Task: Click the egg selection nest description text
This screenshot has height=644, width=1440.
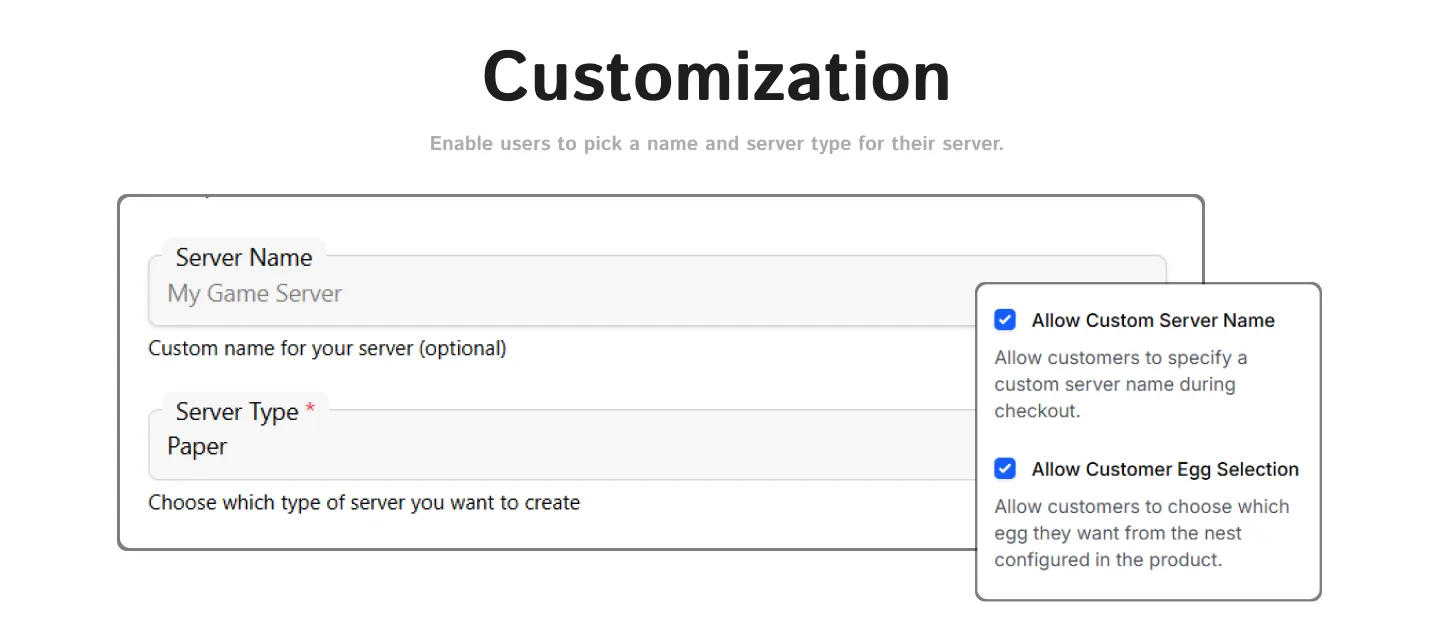Action: (x=1141, y=533)
